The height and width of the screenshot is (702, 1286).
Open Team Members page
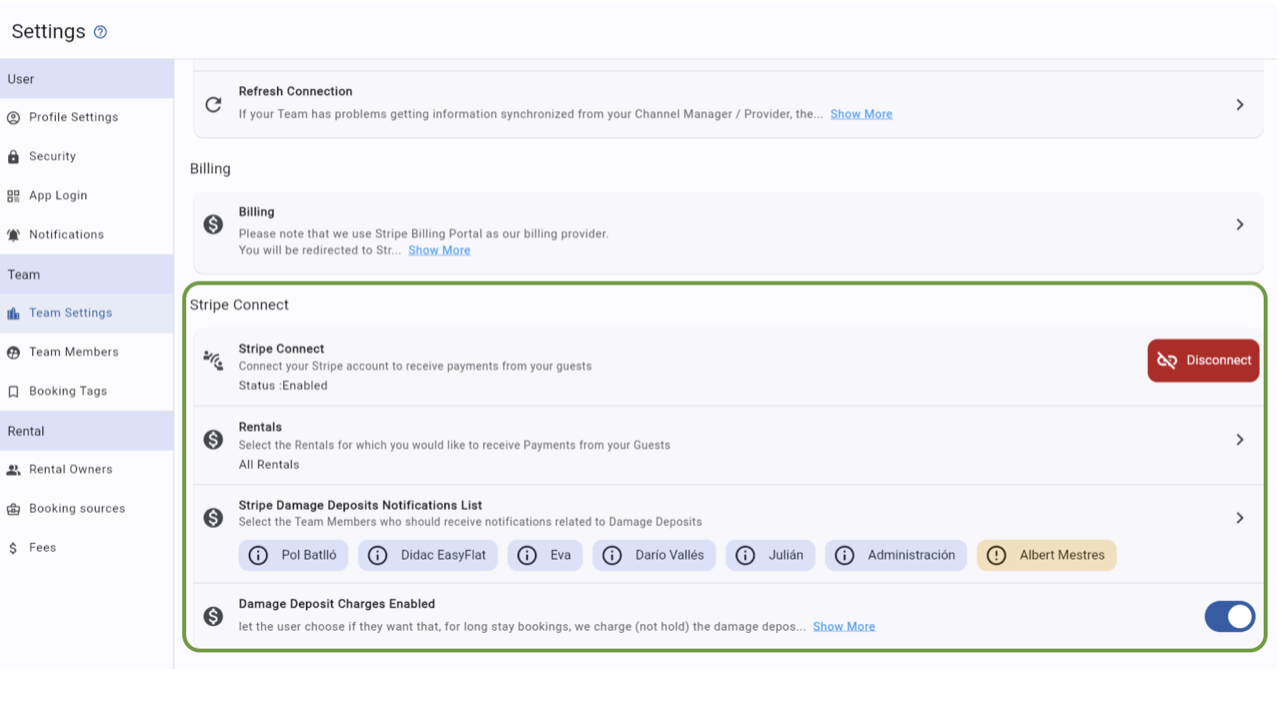click(x=87, y=352)
